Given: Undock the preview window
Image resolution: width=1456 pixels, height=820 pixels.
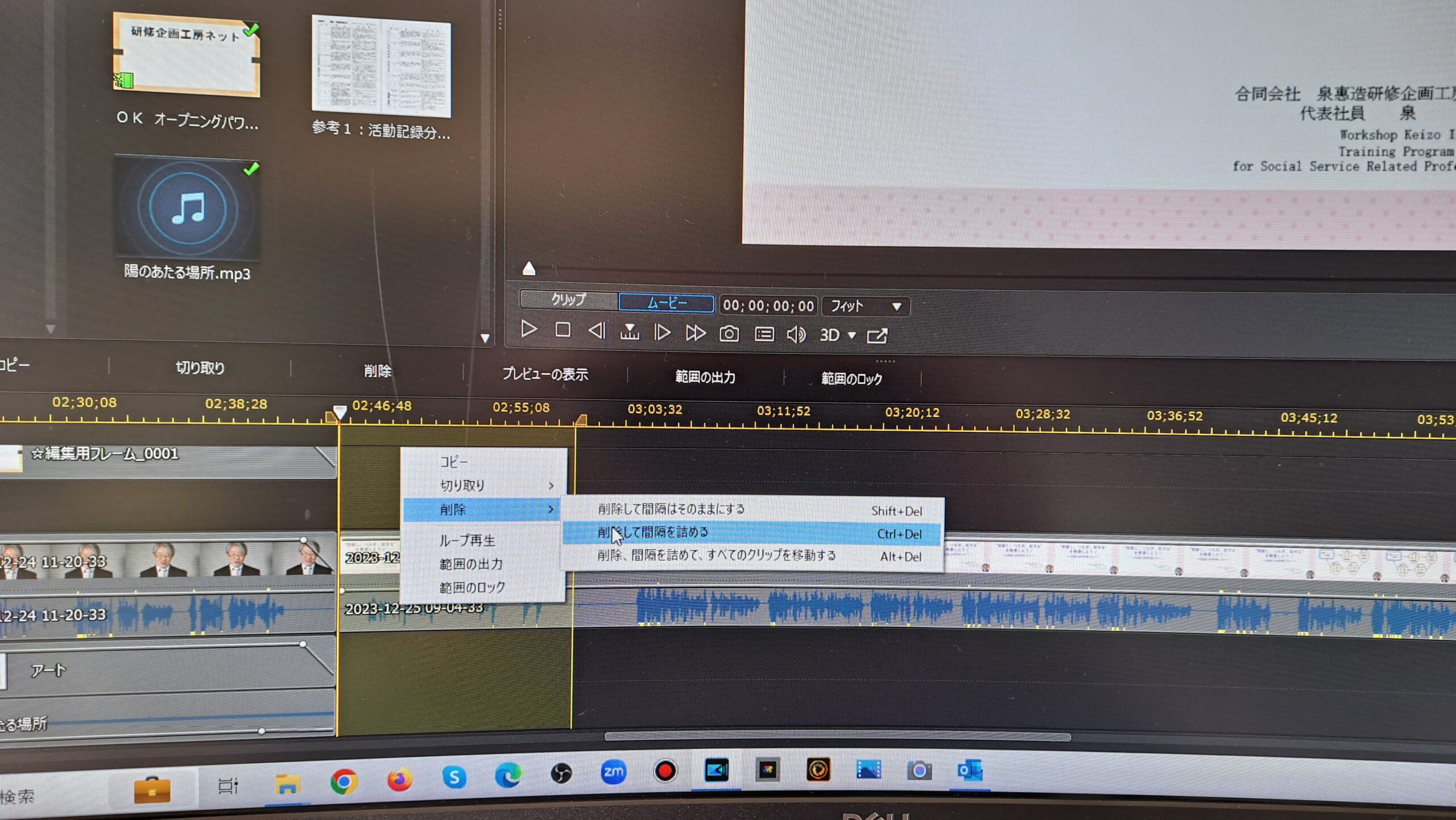Looking at the screenshot, I should tap(876, 336).
